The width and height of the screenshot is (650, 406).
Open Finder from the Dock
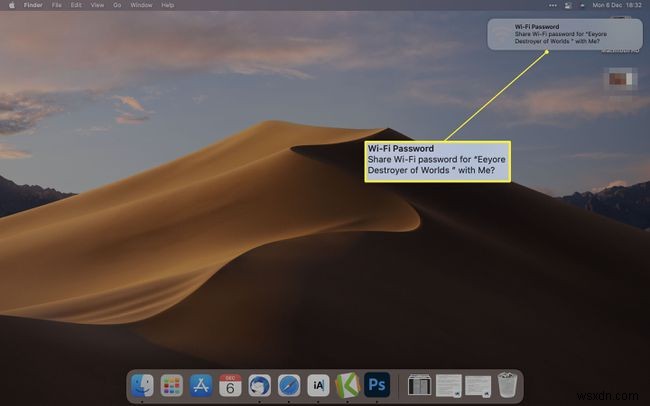point(142,385)
